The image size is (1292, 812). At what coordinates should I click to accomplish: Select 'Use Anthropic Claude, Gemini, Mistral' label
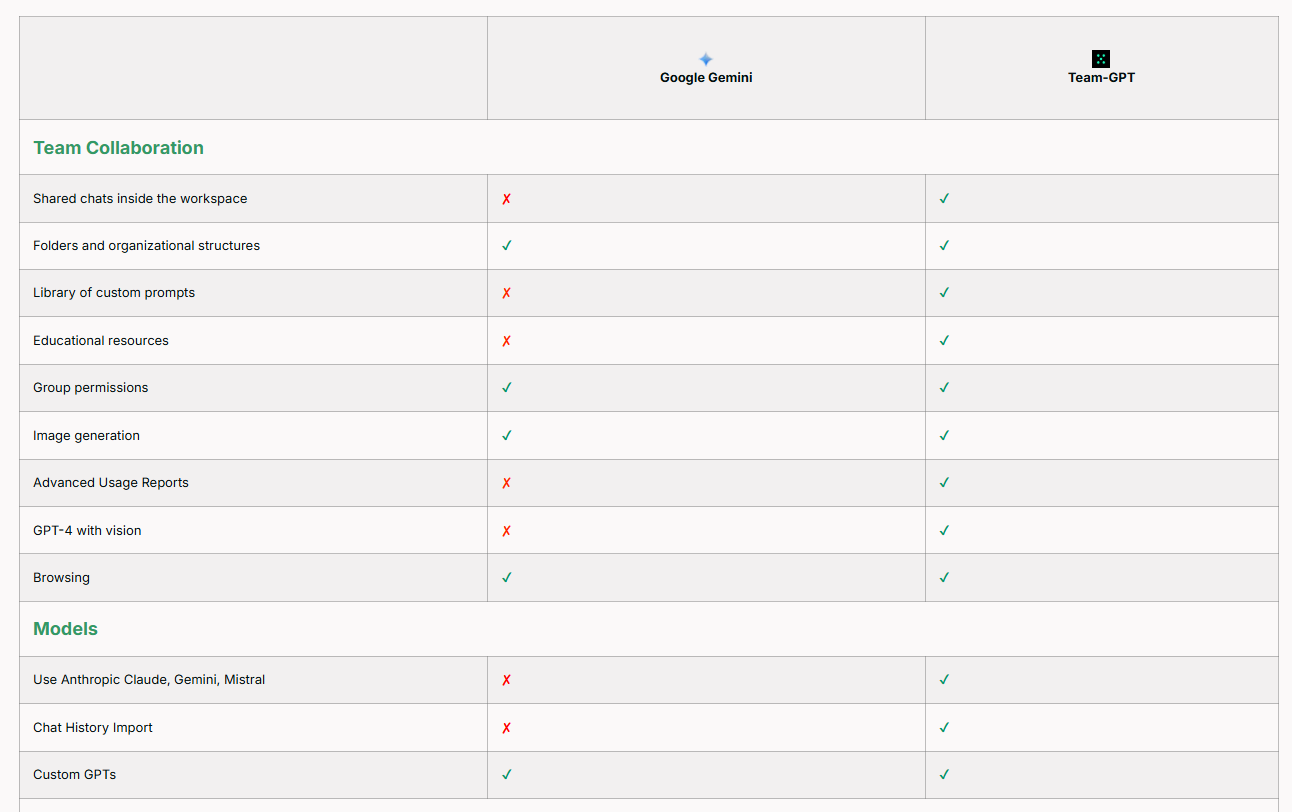149,680
